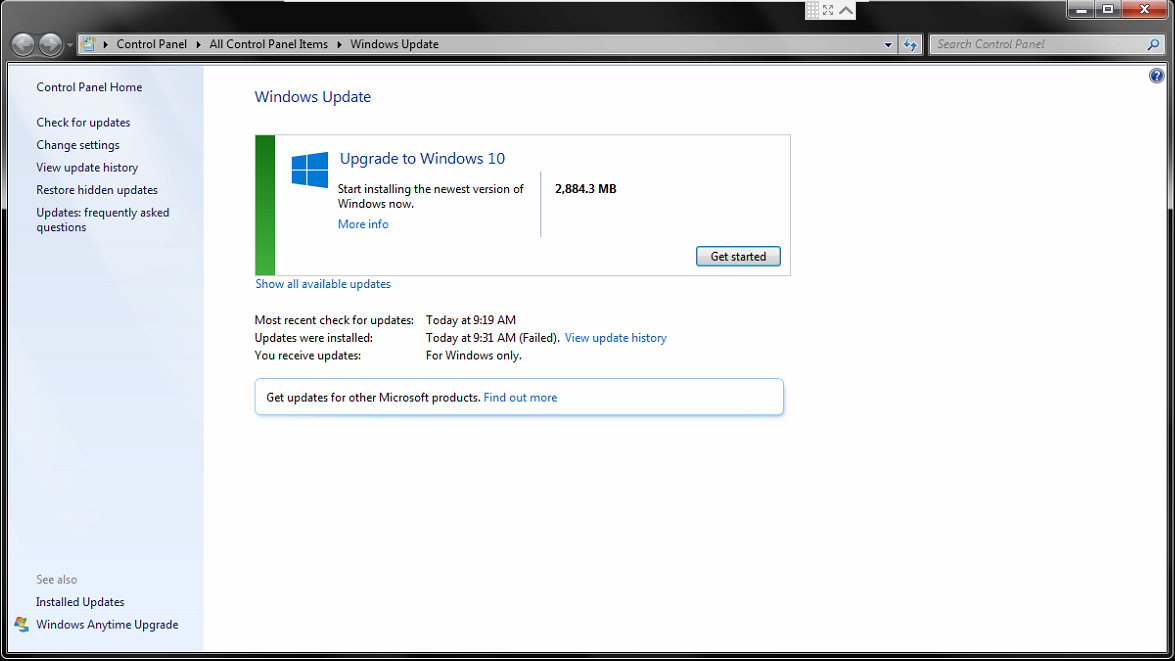Expand arrow after All Control Panel Items
The width and height of the screenshot is (1175, 661).
[339, 44]
